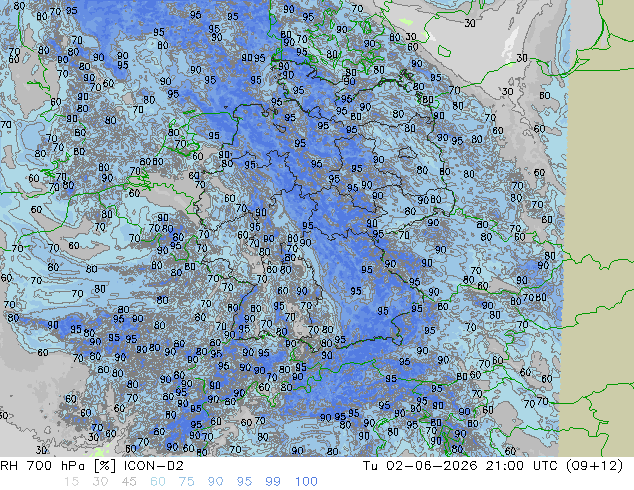Click the legend value 30 in the bottom scale

click(x=100, y=482)
